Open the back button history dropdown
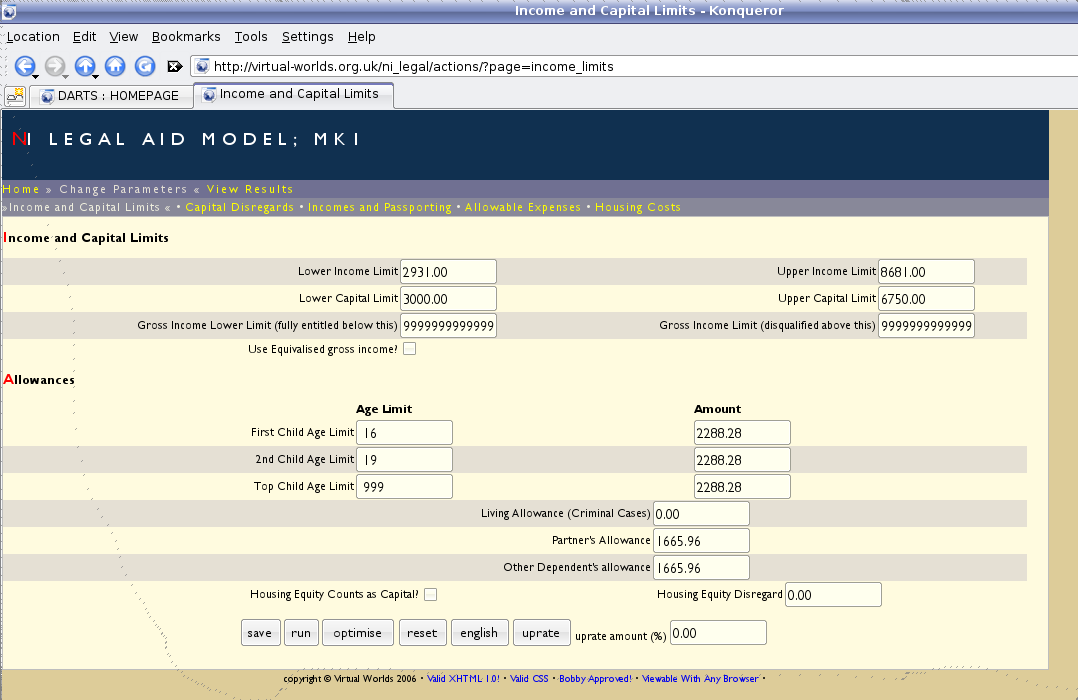This screenshot has width=1078, height=700. 36,74
